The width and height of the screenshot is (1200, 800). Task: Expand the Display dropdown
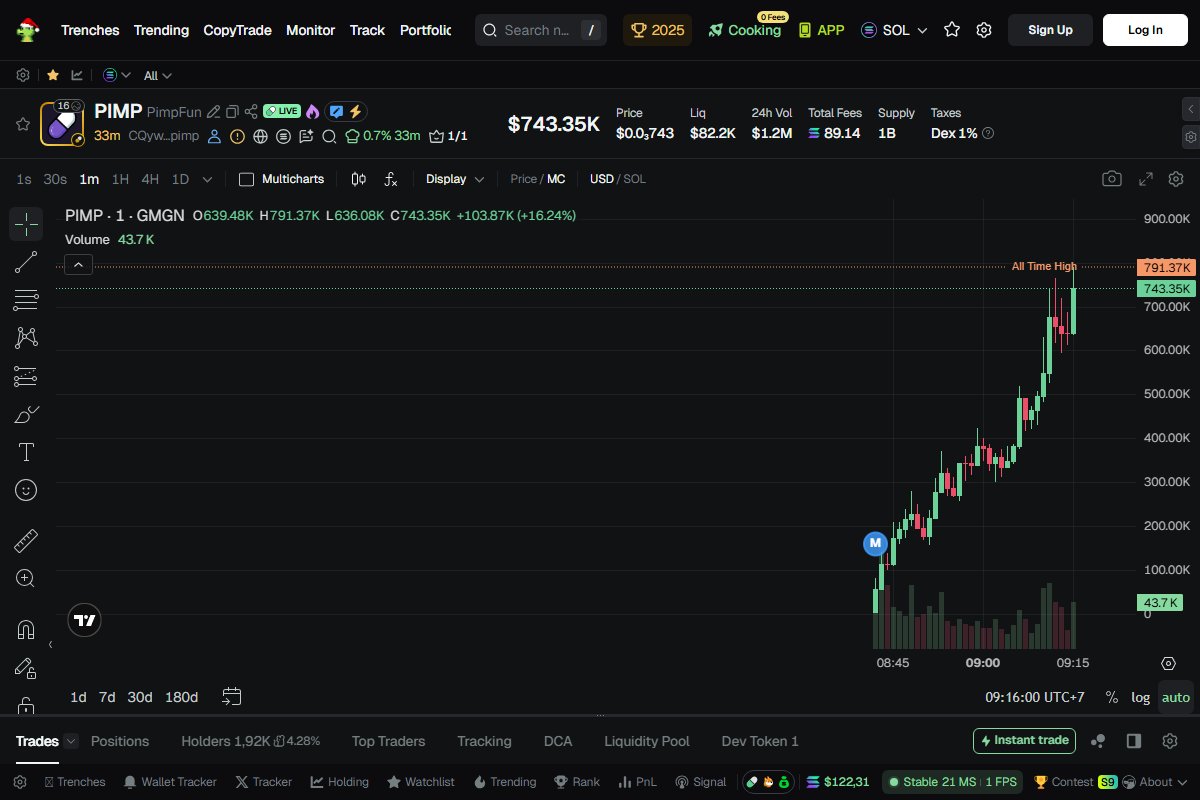[455, 179]
